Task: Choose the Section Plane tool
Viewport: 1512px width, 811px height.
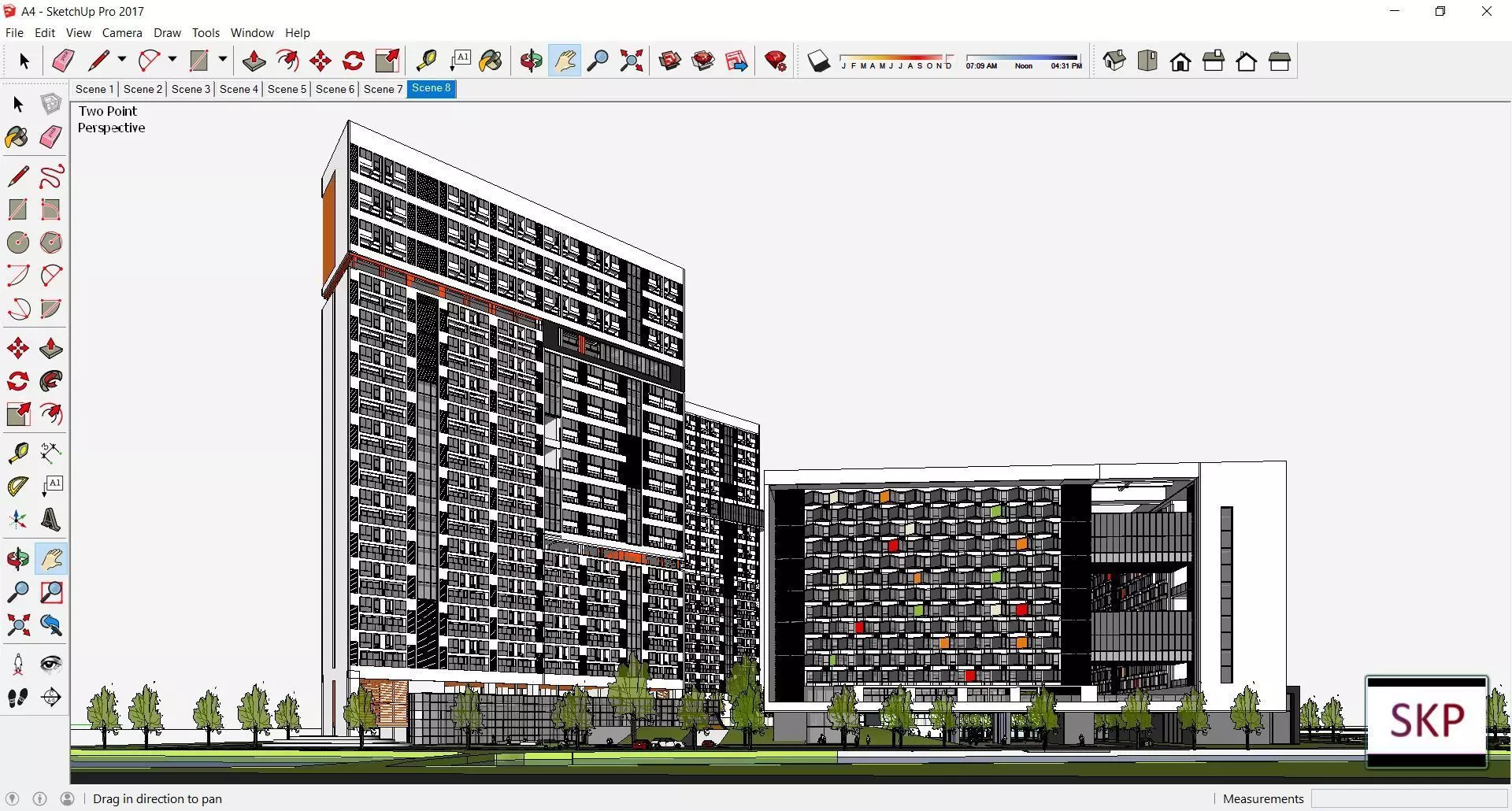Action: (51, 698)
